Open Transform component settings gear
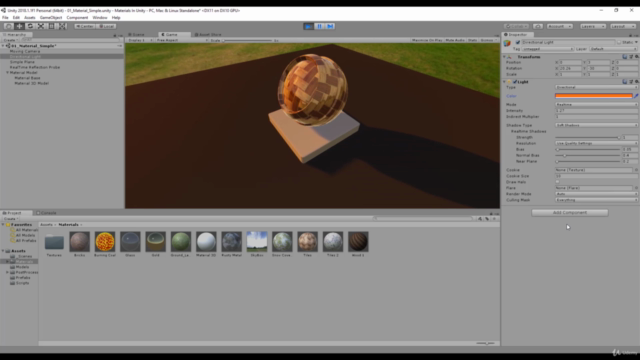The image size is (640, 360). [636, 57]
